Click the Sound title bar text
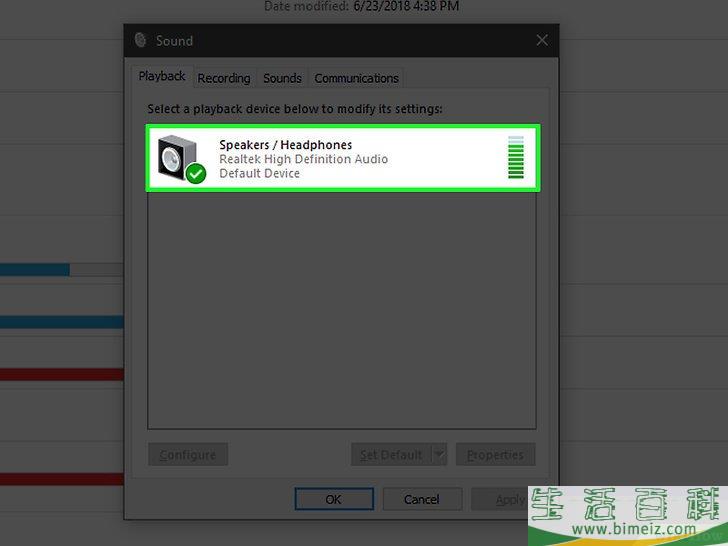This screenshot has width=728, height=546. [x=174, y=41]
